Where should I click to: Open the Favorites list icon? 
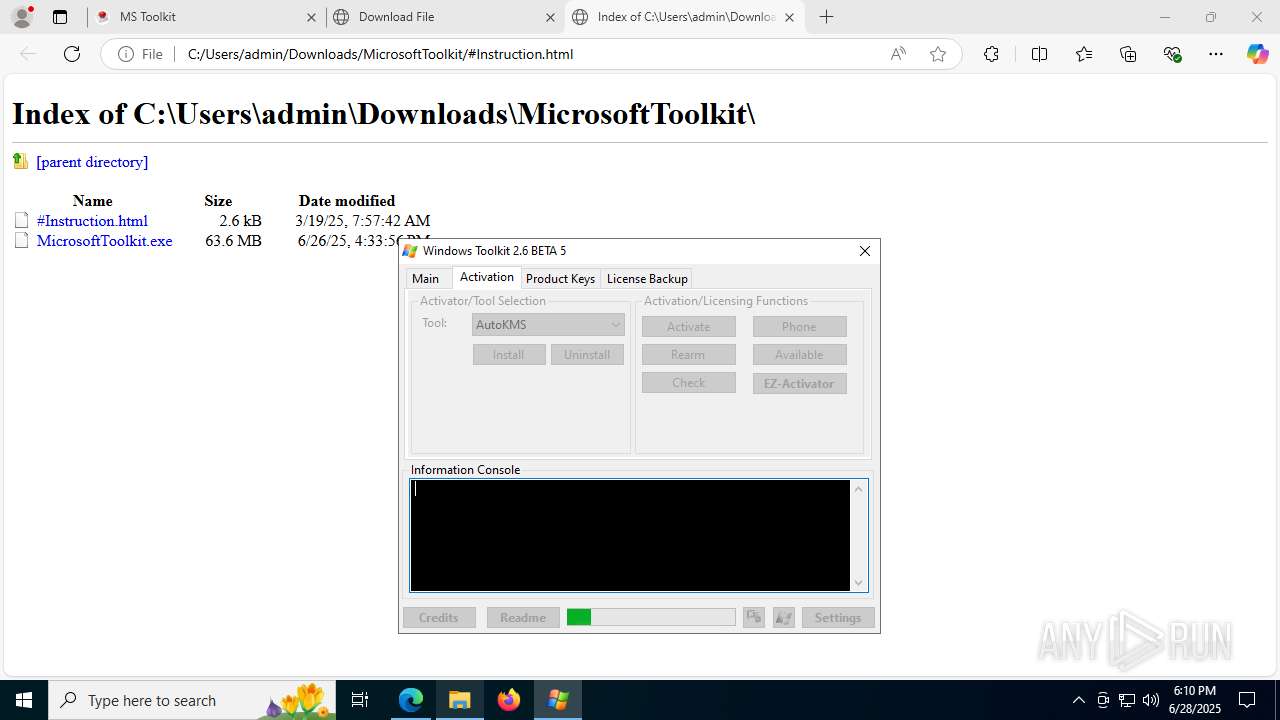[x=1084, y=54]
